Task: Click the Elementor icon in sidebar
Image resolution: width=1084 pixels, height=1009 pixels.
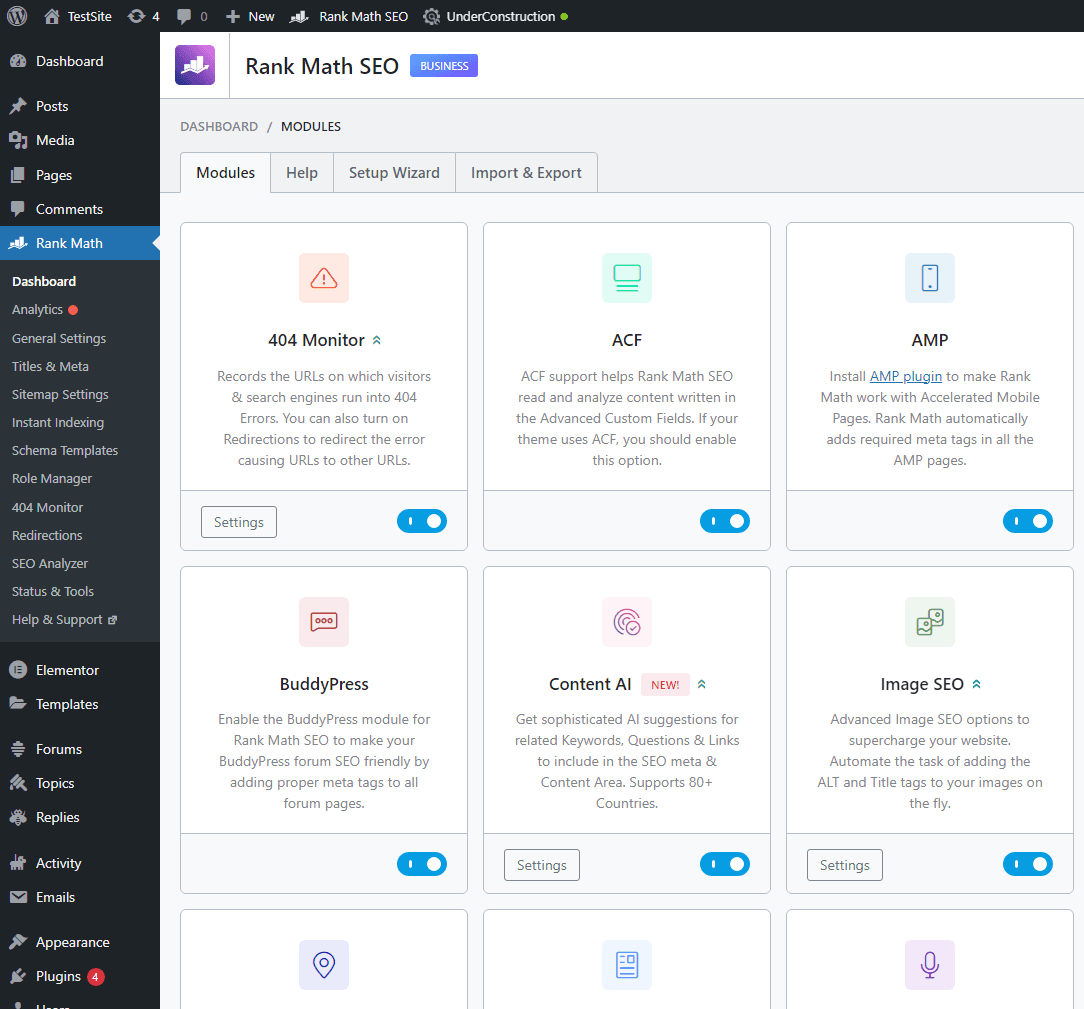Action: [18, 670]
